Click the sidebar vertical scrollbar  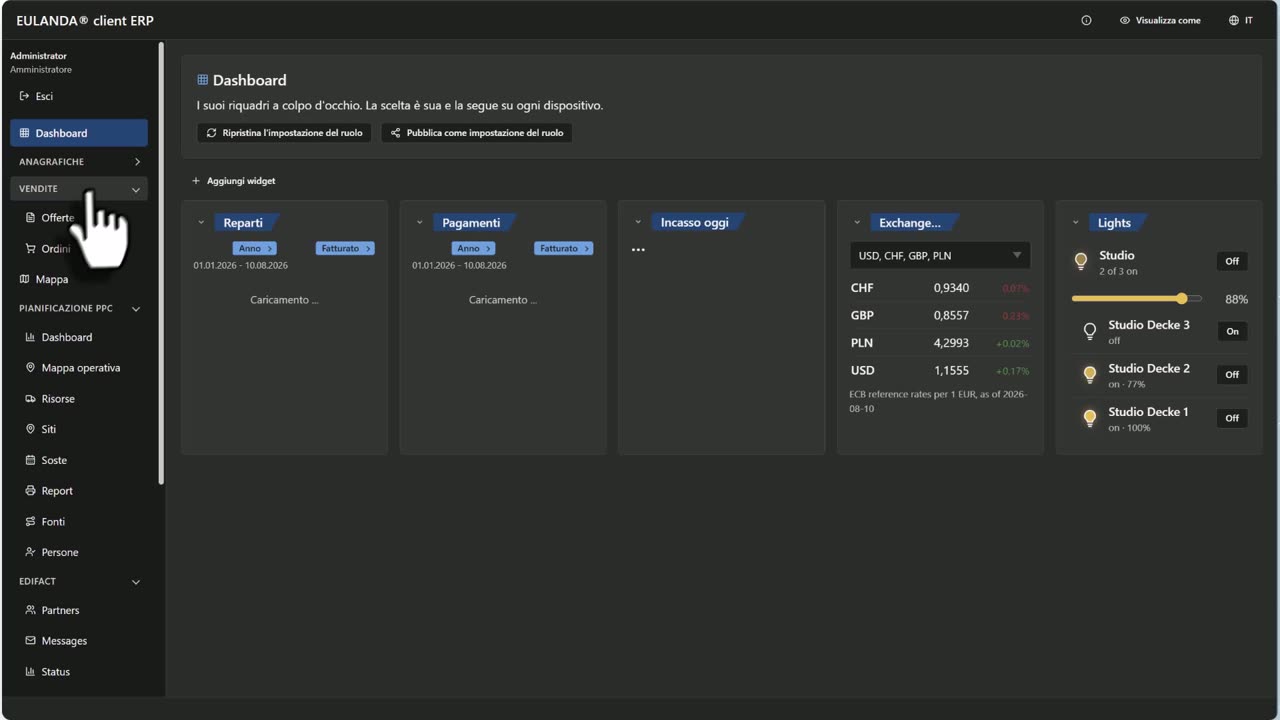pos(161,265)
